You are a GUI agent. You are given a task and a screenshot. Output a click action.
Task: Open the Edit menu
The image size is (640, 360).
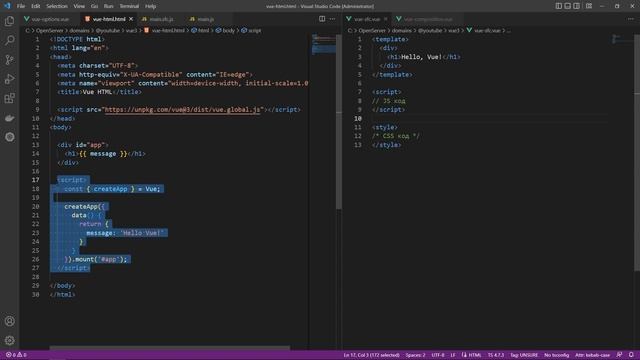coord(36,6)
